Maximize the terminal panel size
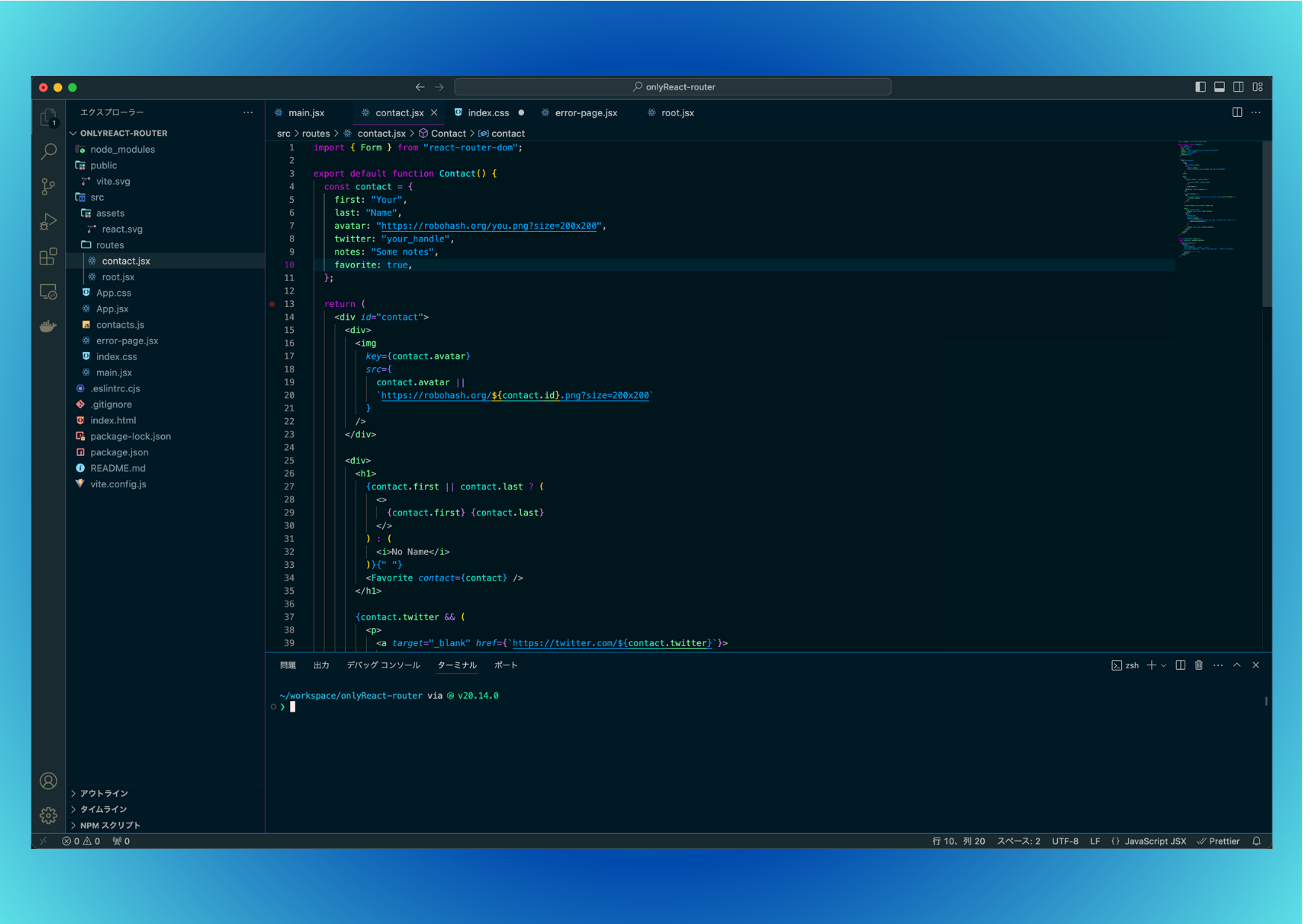The image size is (1303, 924). 1237,665
